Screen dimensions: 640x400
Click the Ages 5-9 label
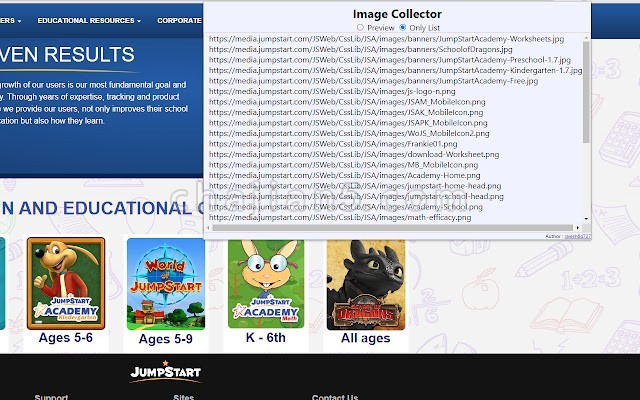(x=166, y=339)
